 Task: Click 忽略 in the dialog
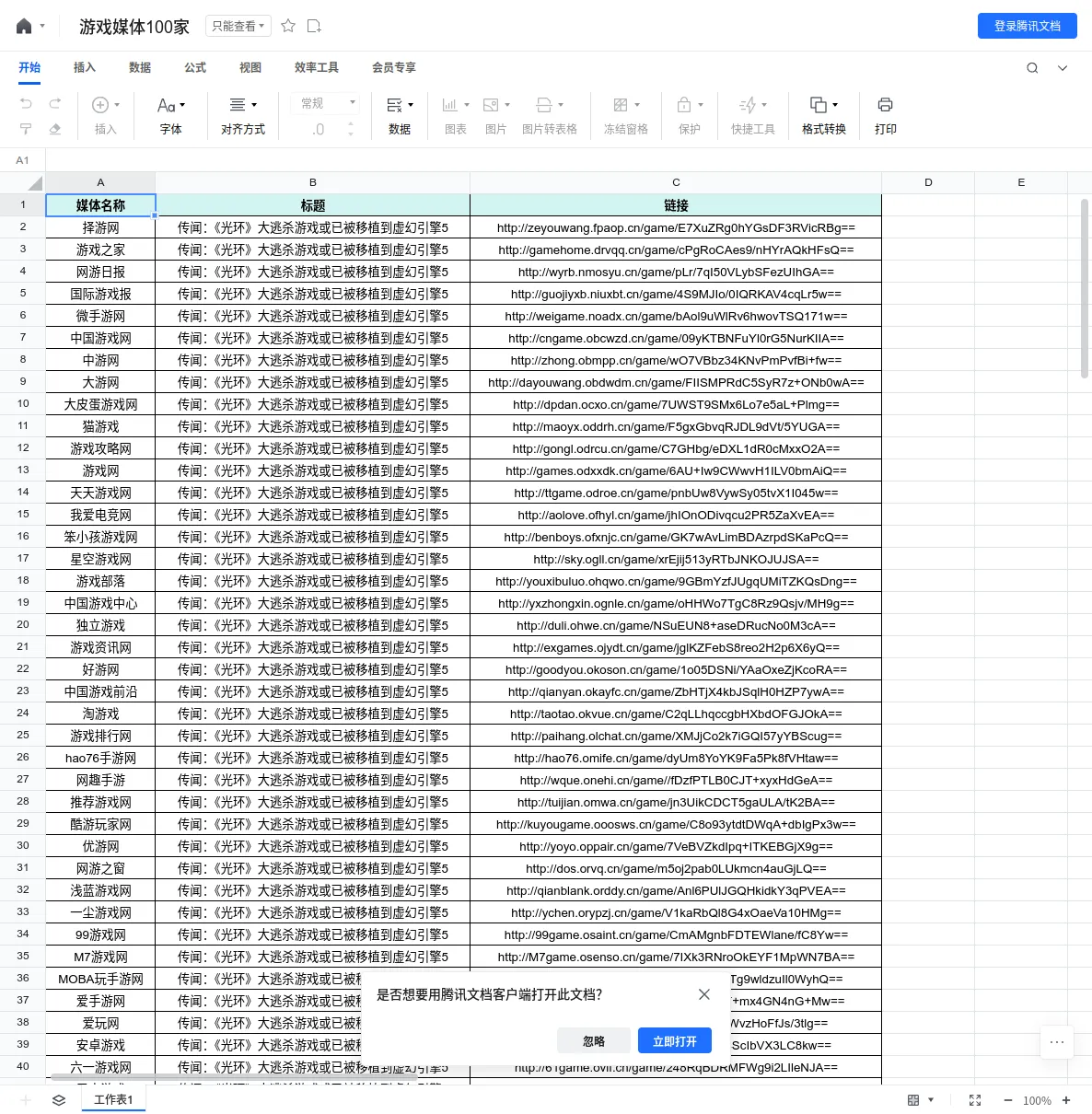coord(594,1040)
